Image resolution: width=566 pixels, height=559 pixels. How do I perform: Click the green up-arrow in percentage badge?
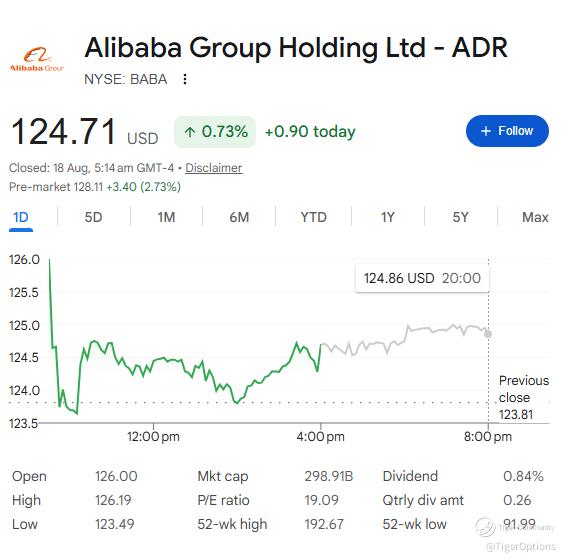click(x=190, y=132)
